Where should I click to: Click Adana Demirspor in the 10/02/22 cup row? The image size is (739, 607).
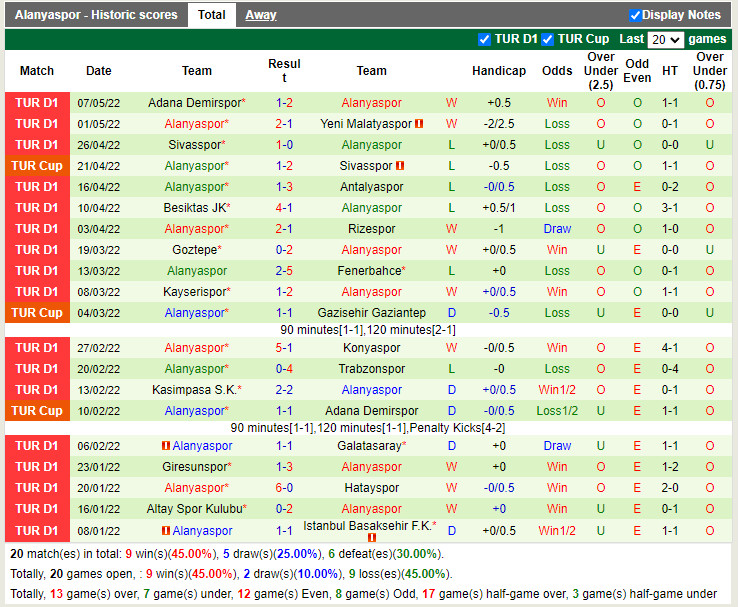point(371,411)
